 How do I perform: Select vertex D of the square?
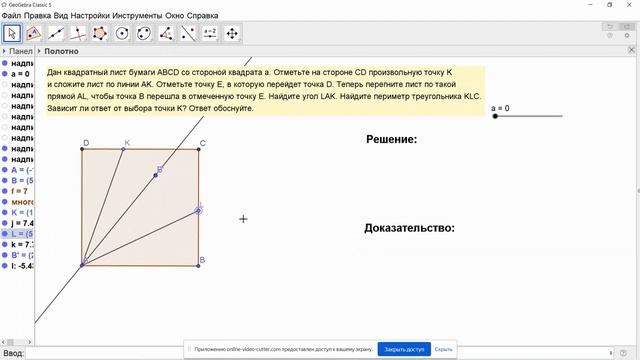tap(82, 149)
